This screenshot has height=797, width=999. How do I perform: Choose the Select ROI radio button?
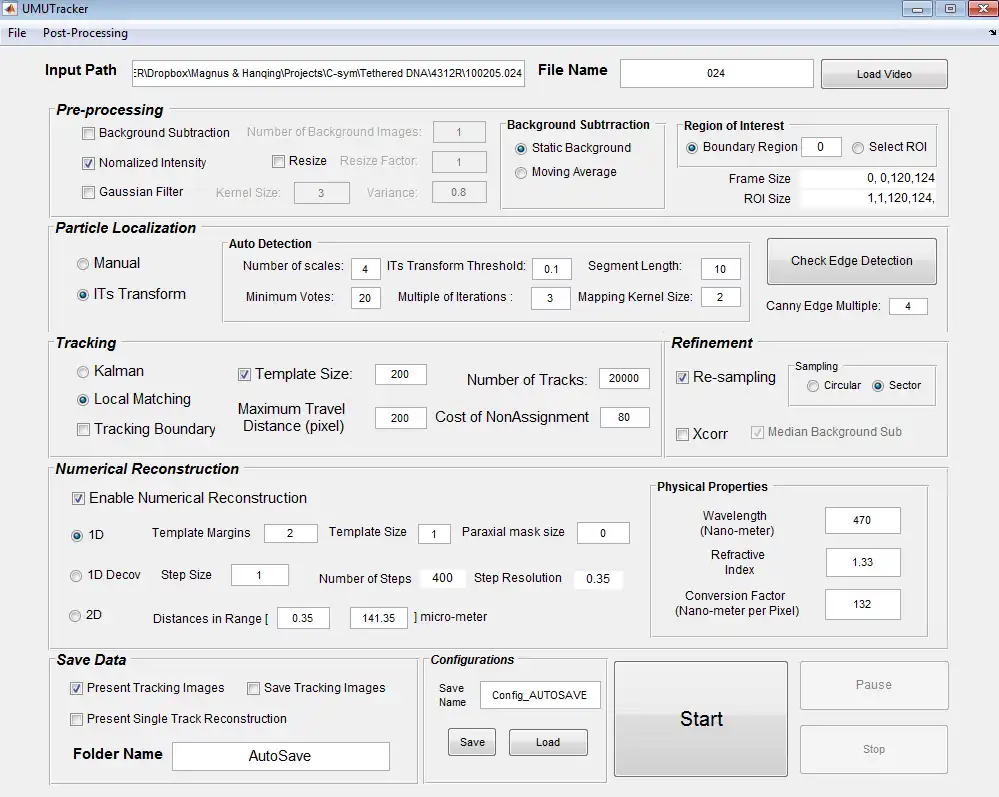pyautogui.click(x=858, y=148)
